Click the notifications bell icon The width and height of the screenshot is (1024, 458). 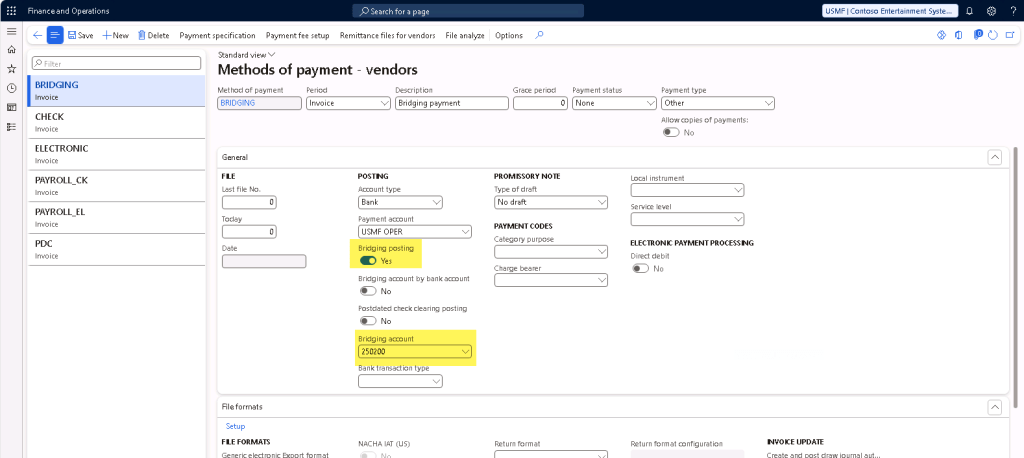point(969,10)
